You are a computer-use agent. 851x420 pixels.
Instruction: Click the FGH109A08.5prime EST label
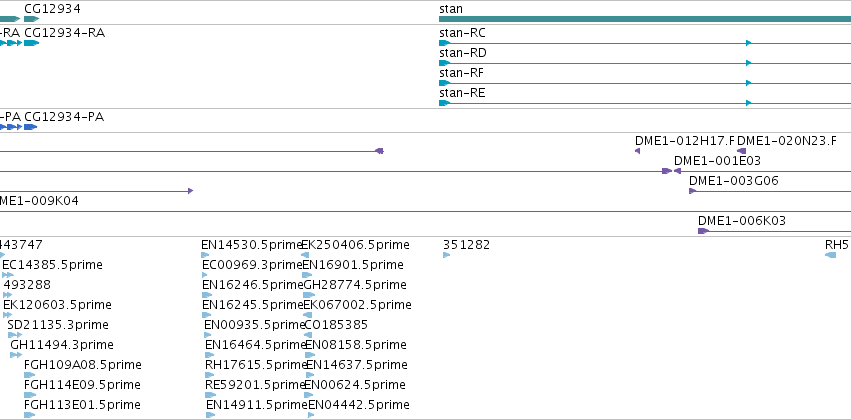click(82, 365)
